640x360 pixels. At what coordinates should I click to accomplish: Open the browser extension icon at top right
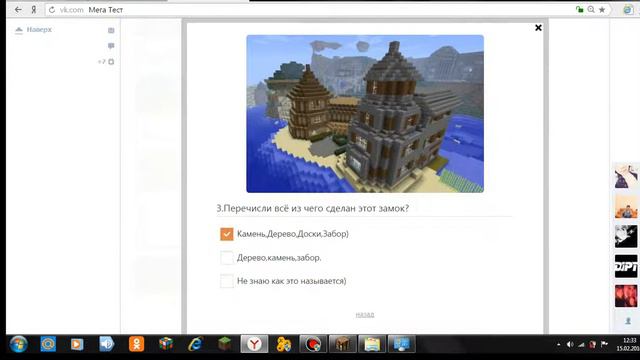click(628, 10)
